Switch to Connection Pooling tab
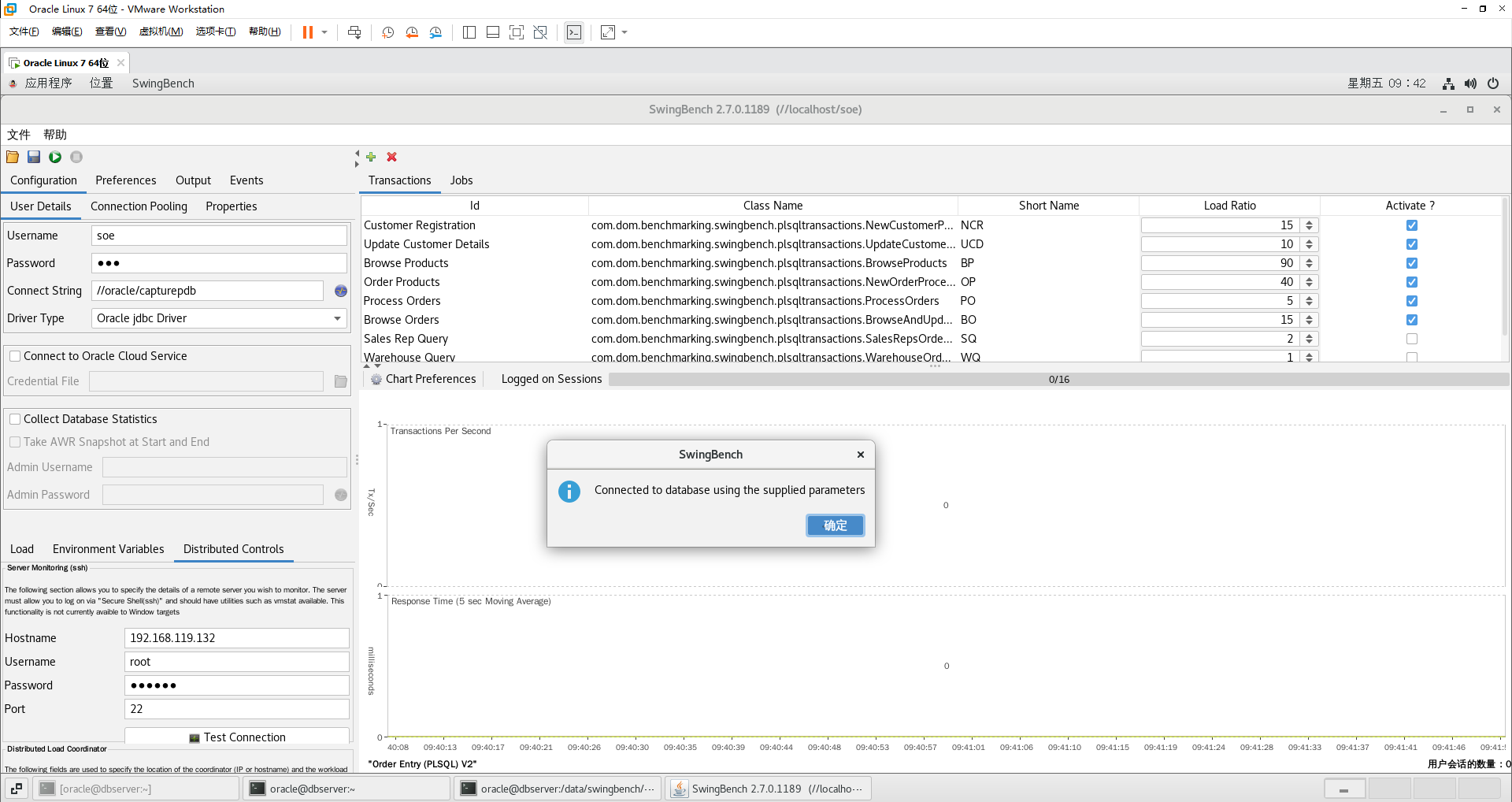Screen dimensions: 1512x802 [139, 206]
